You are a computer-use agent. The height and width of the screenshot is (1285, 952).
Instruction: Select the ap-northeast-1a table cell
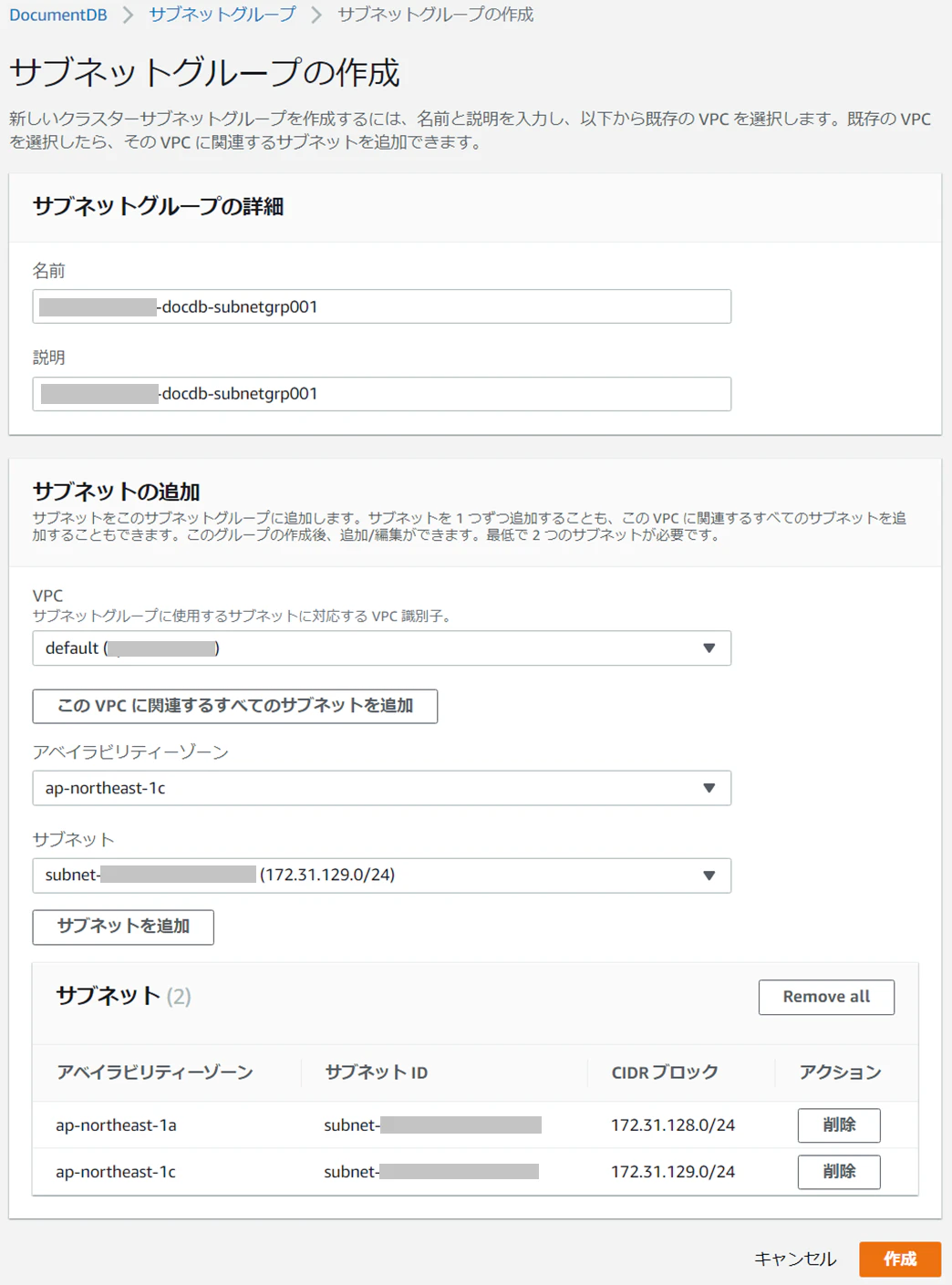coord(116,1125)
